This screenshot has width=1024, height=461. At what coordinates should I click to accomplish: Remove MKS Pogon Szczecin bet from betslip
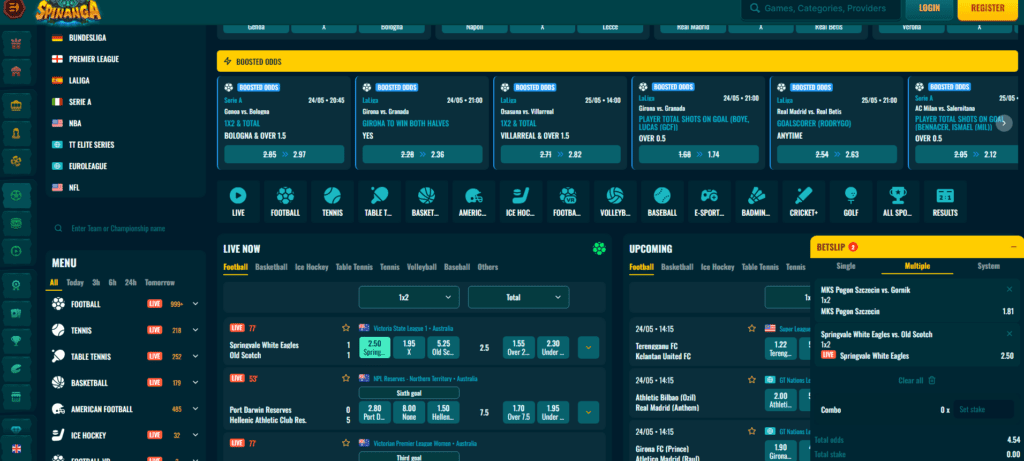(1009, 289)
